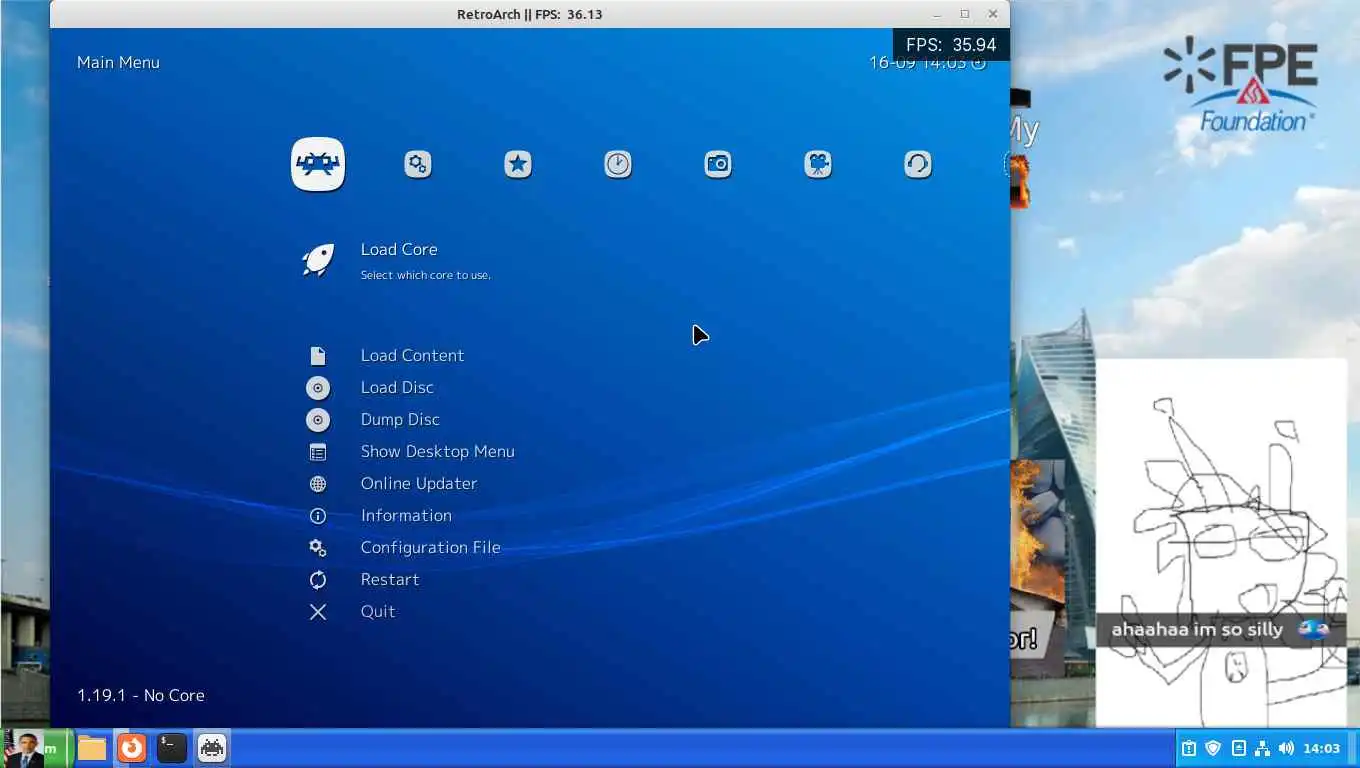Choose Load Content from the menu

tap(412, 355)
